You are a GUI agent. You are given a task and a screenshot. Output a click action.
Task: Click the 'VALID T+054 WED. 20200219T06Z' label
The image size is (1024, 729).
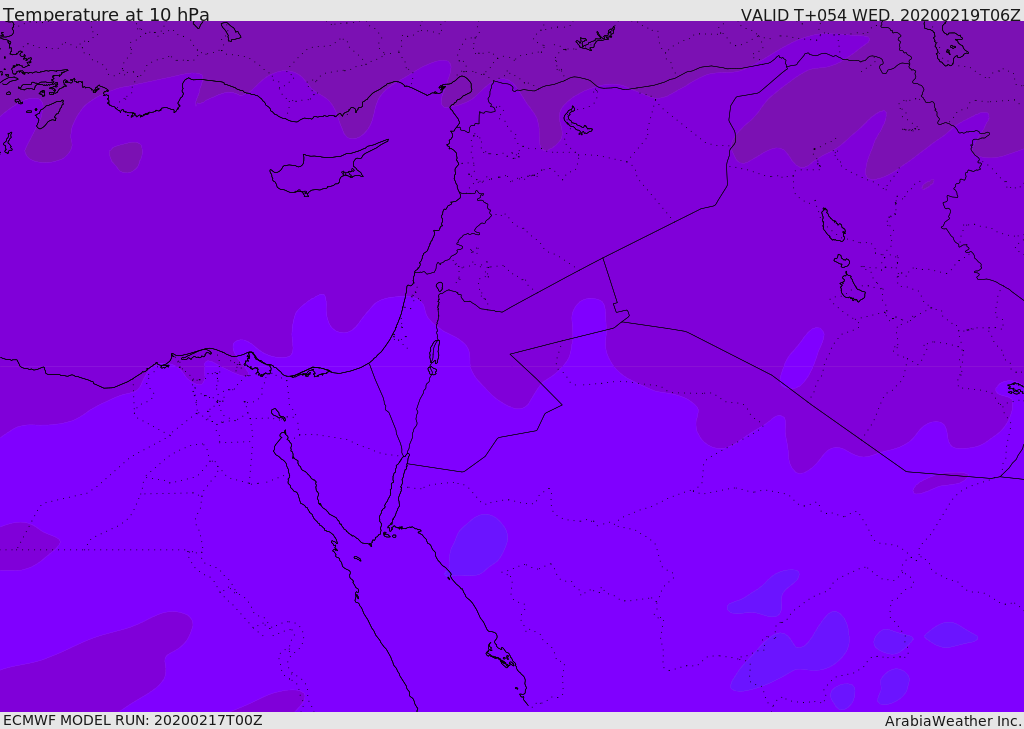tap(880, 14)
